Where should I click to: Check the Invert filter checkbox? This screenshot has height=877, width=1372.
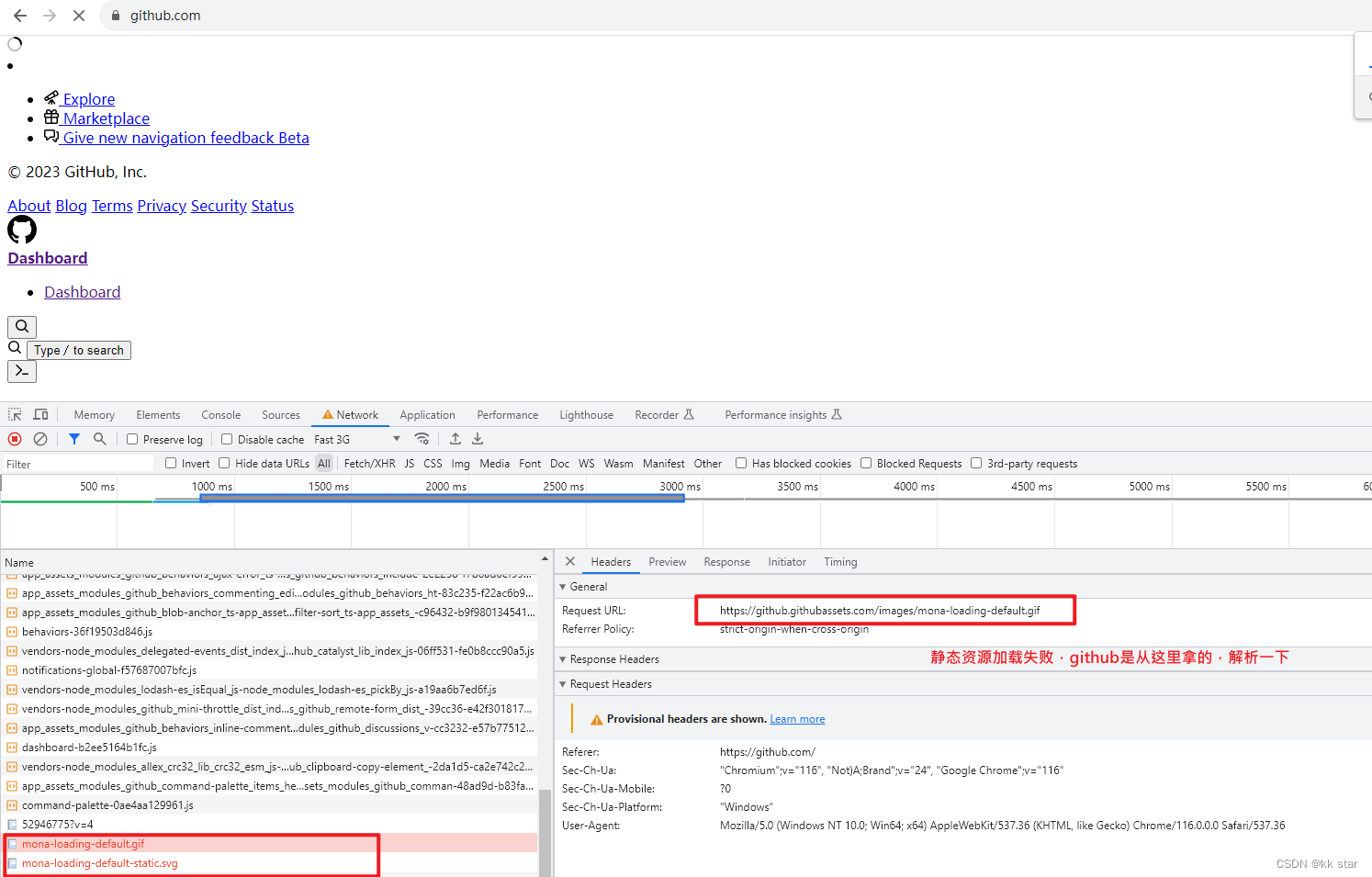tap(171, 463)
